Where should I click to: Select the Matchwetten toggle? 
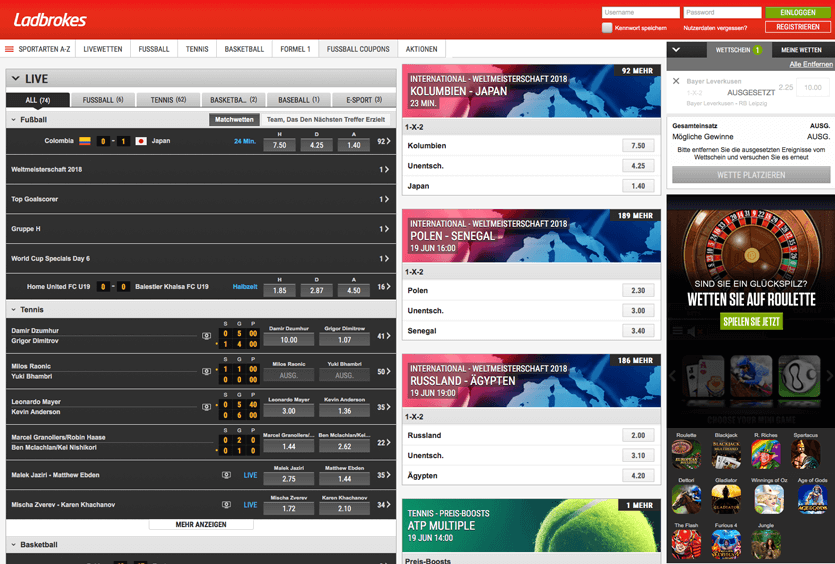point(234,120)
